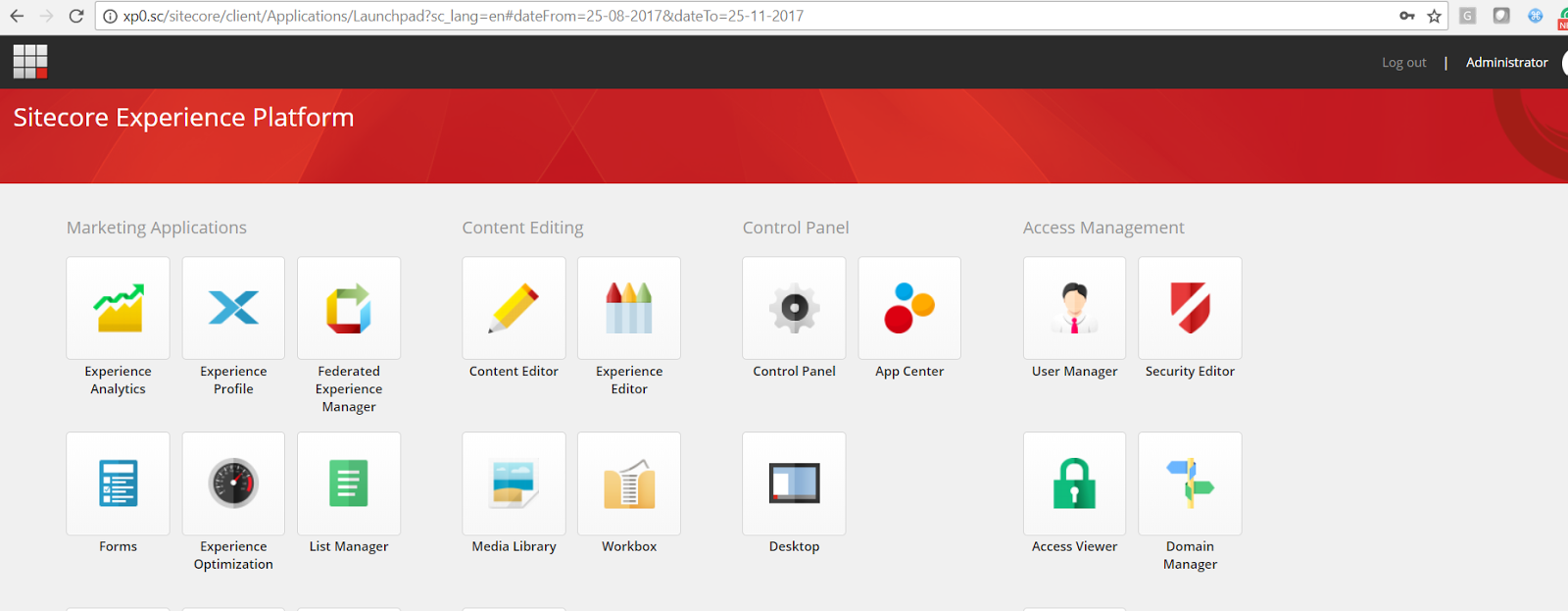View site information icon in address bar
Viewport: 1568px width, 611px height.
coord(110,16)
